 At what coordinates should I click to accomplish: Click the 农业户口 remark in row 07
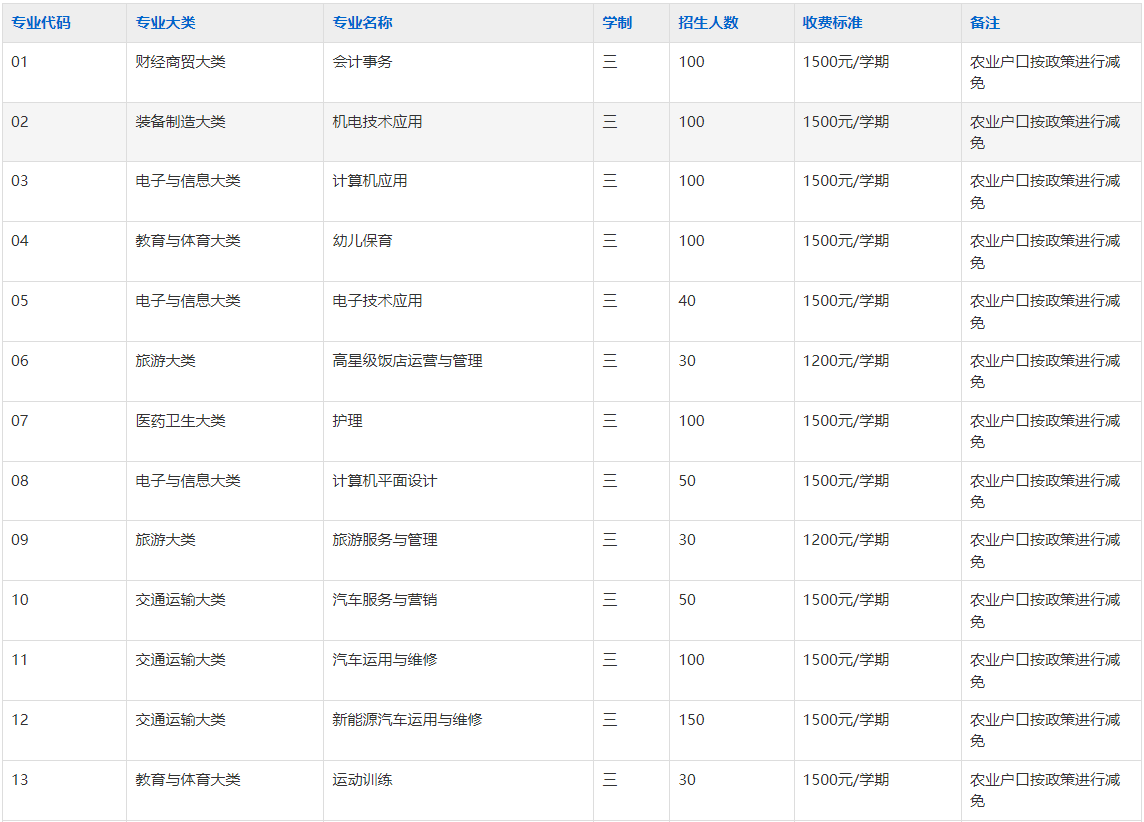1045,431
